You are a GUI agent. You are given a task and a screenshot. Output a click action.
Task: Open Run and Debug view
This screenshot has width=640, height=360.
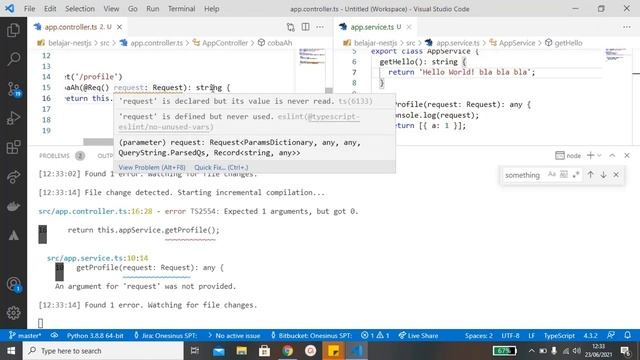pos(13,118)
